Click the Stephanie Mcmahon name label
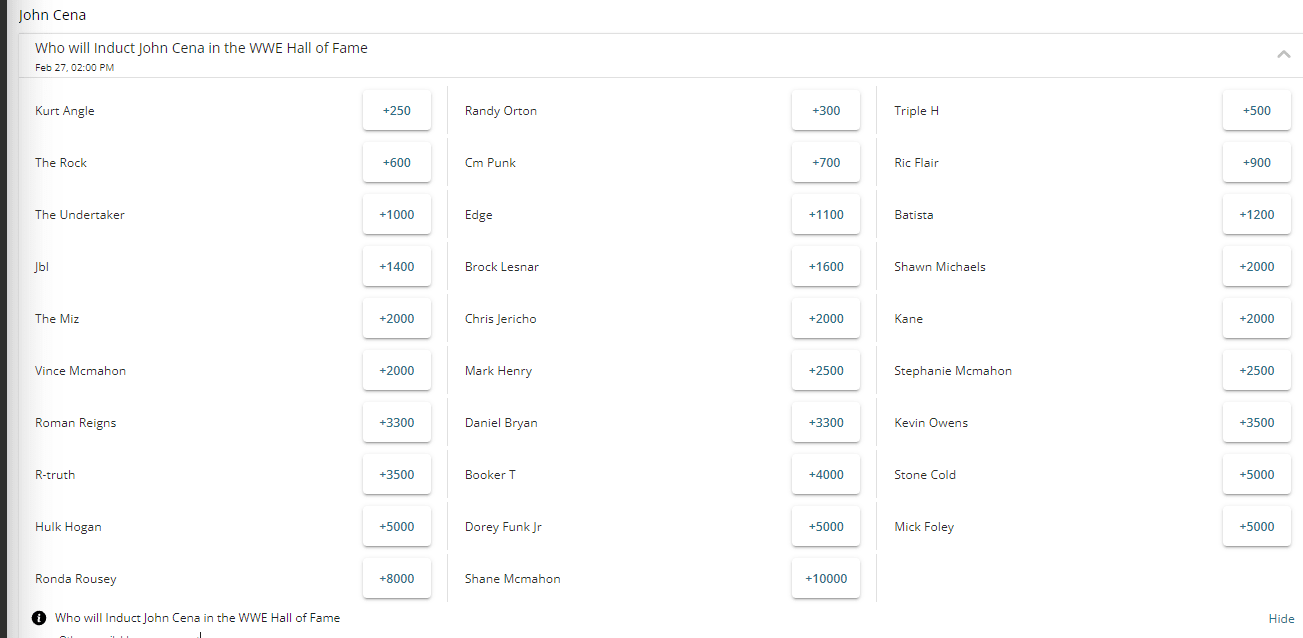The height and width of the screenshot is (638, 1303). pyautogui.click(x=953, y=371)
